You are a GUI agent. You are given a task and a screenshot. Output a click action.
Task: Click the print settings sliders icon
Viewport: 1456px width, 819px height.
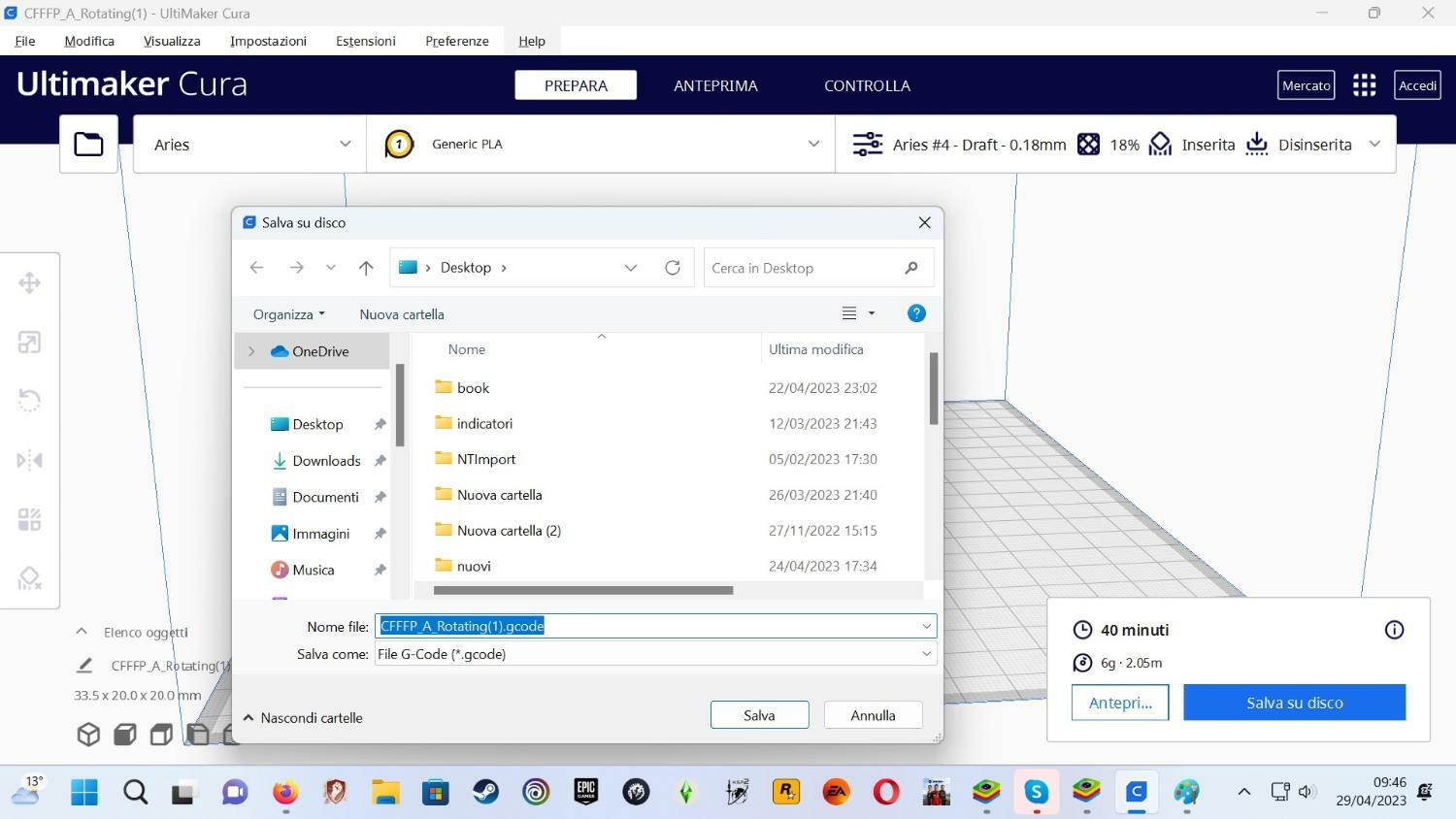pyautogui.click(x=867, y=145)
